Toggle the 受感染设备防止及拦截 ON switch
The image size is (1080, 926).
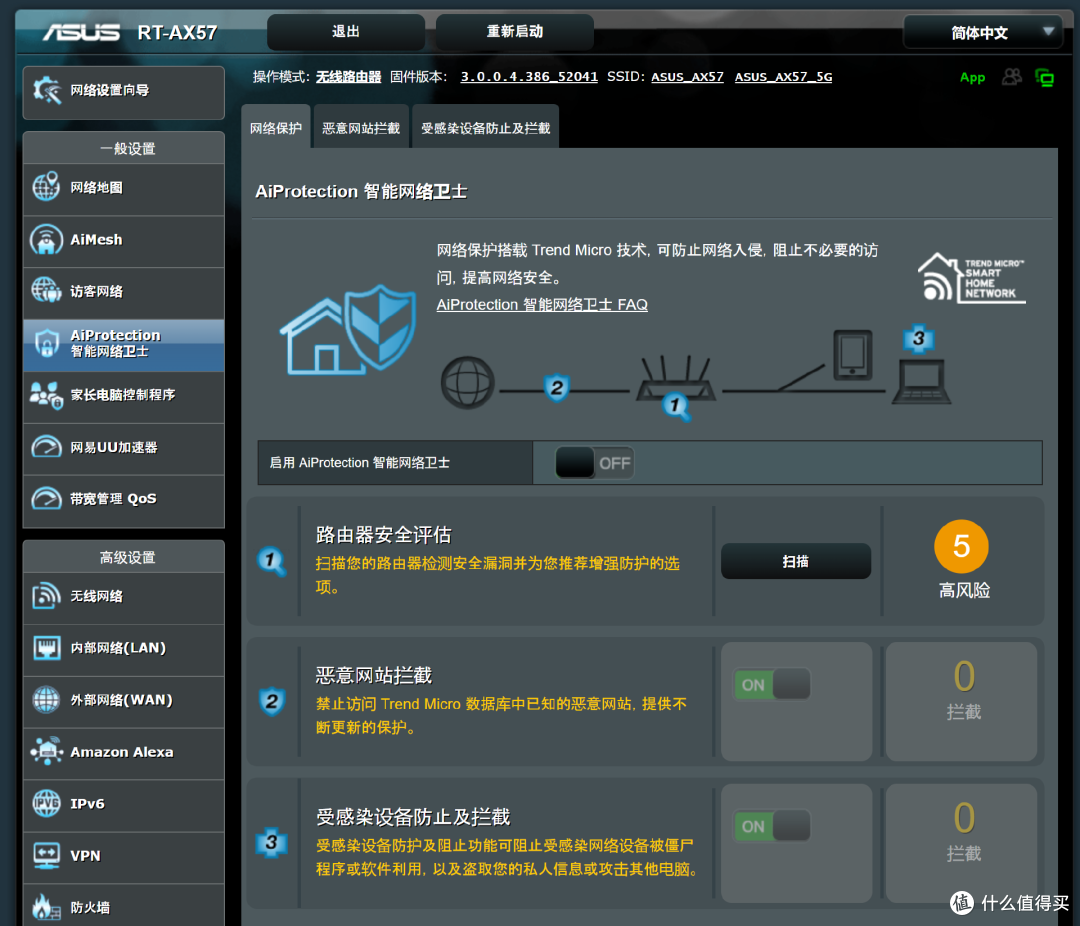771,826
